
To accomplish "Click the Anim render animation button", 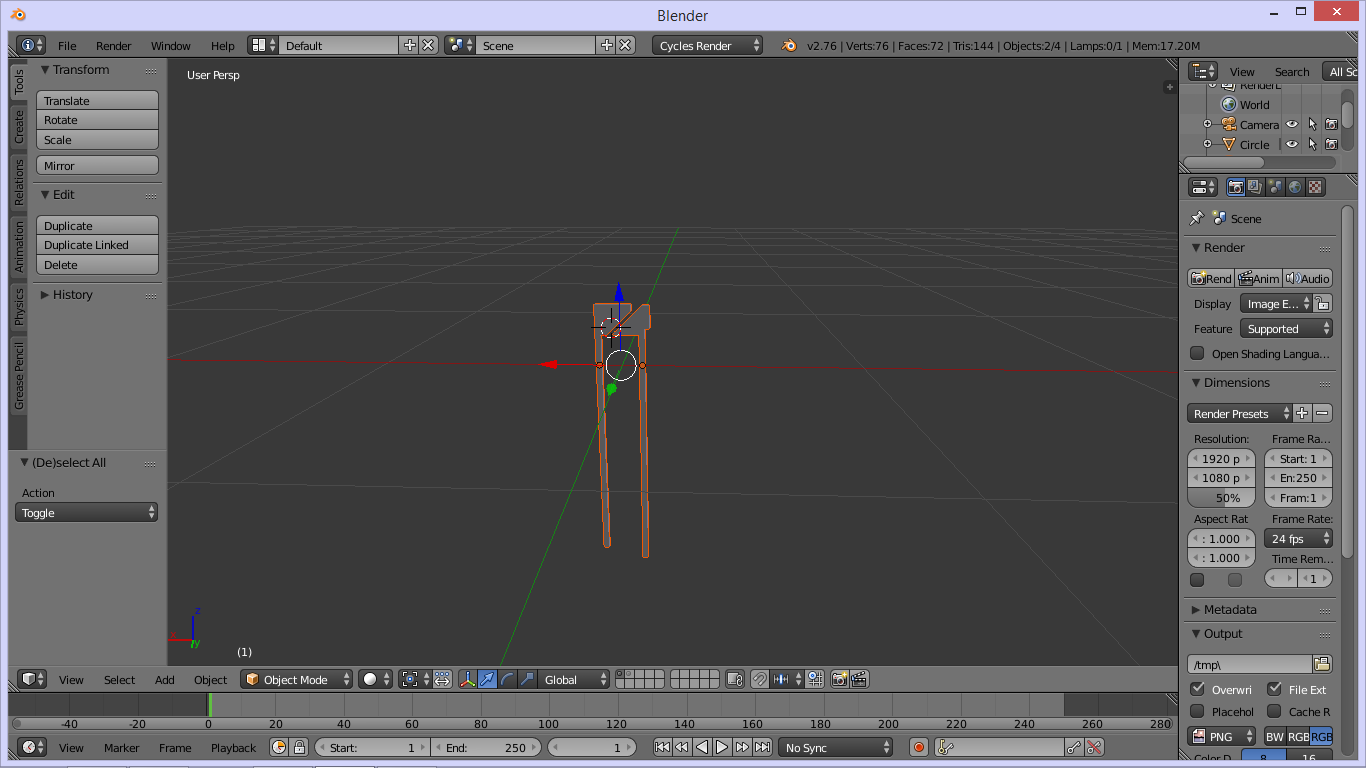I will tap(1259, 278).
